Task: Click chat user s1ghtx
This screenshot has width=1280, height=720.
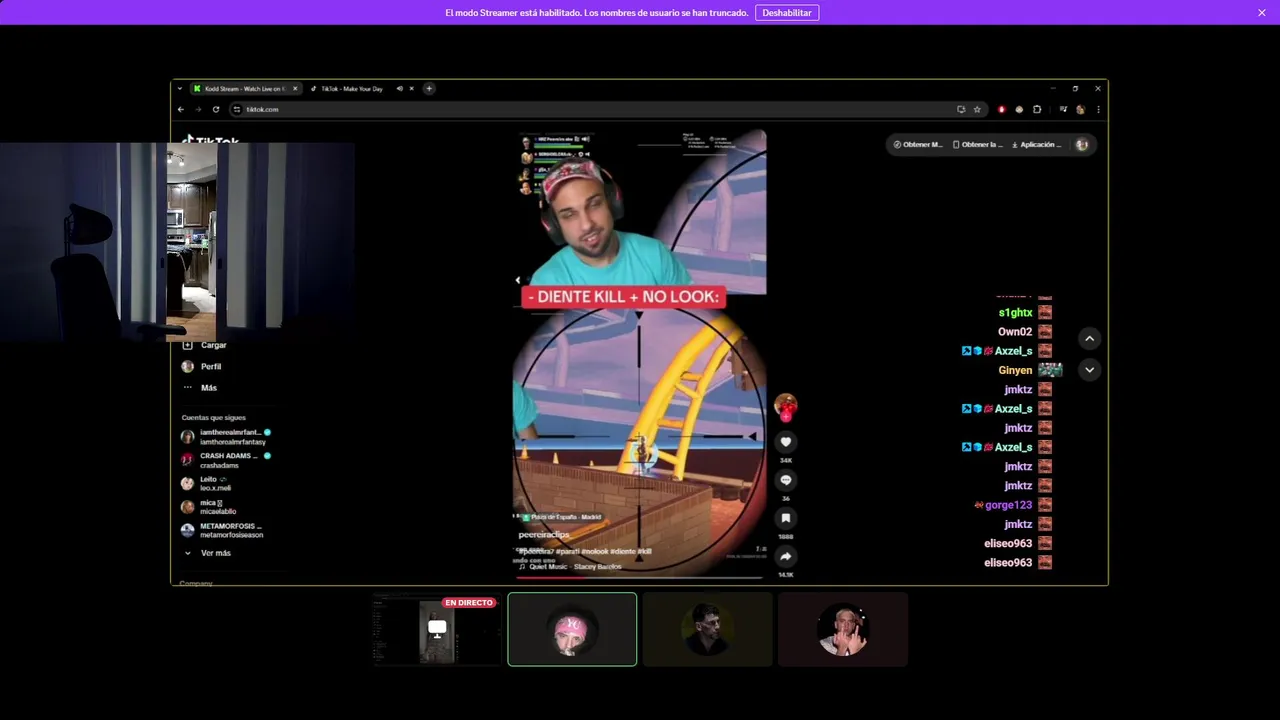Action: (1015, 313)
